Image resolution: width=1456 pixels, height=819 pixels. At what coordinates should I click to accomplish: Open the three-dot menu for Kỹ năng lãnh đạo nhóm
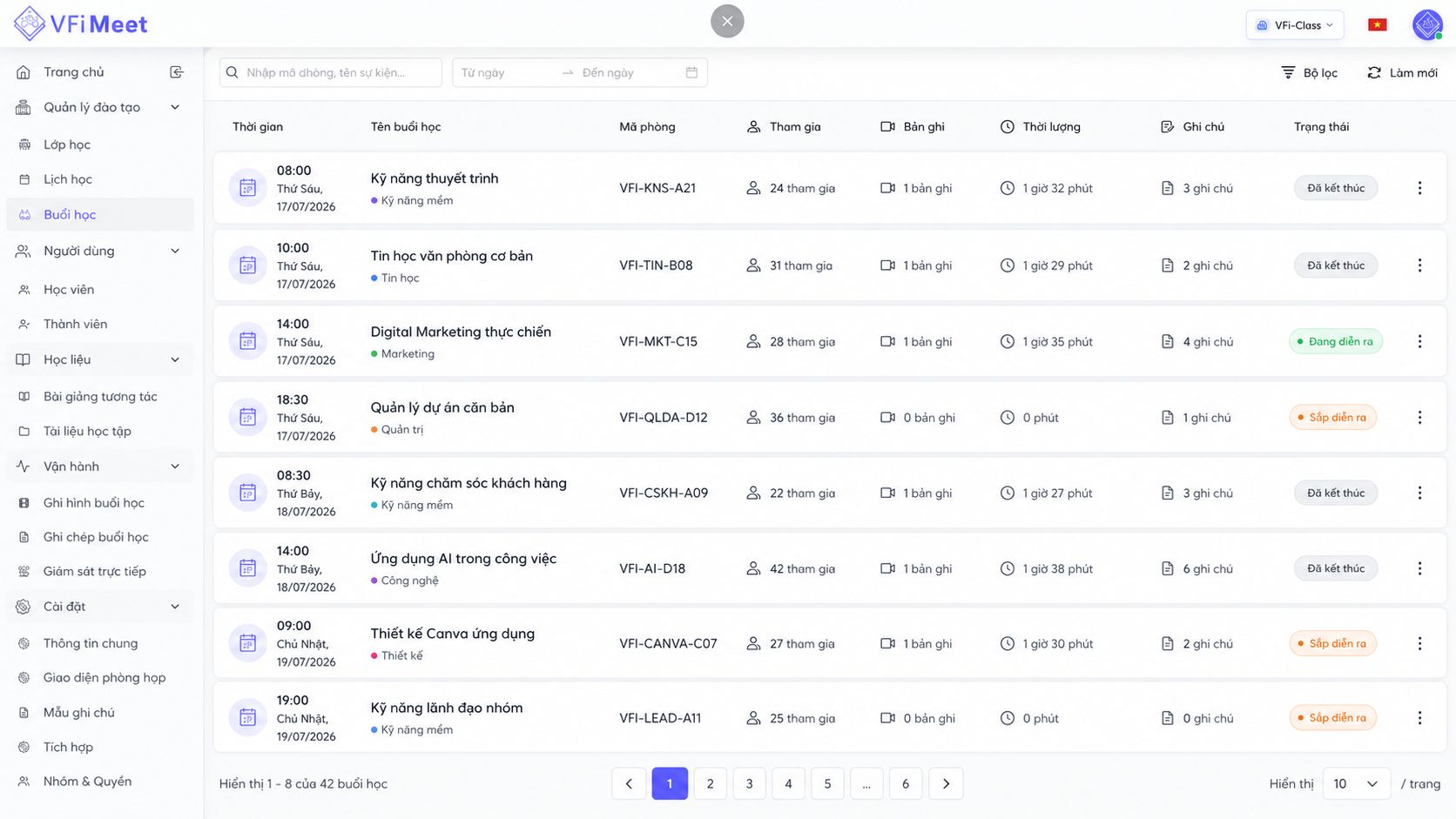click(x=1419, y=718)
